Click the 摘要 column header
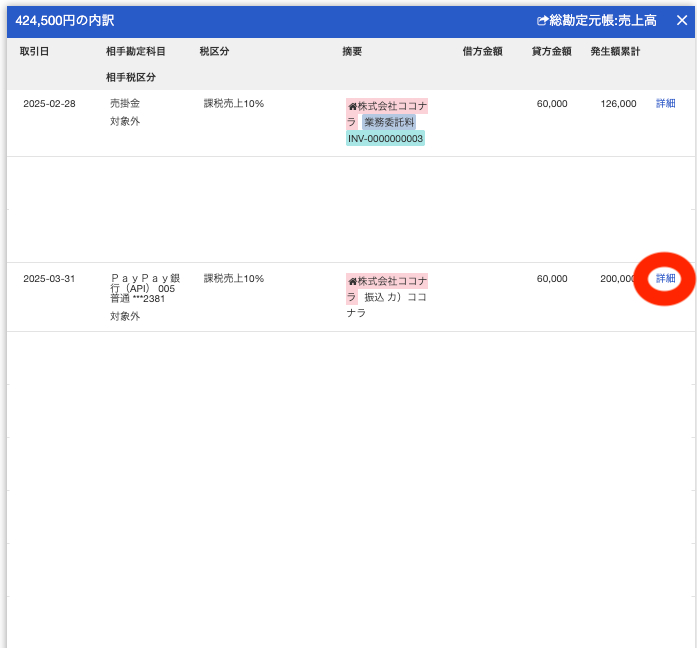 [x=352, y=52]
